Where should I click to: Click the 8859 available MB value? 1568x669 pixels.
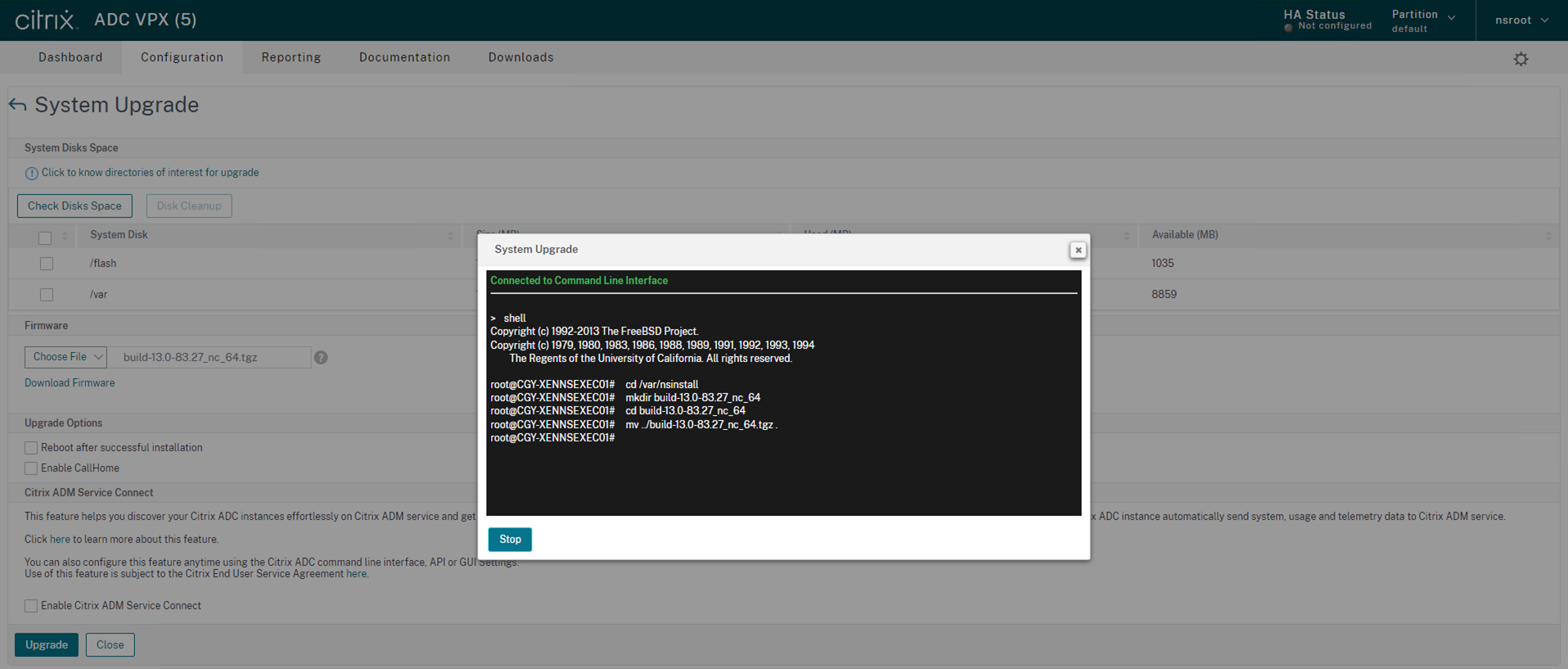pos(1164,295)
